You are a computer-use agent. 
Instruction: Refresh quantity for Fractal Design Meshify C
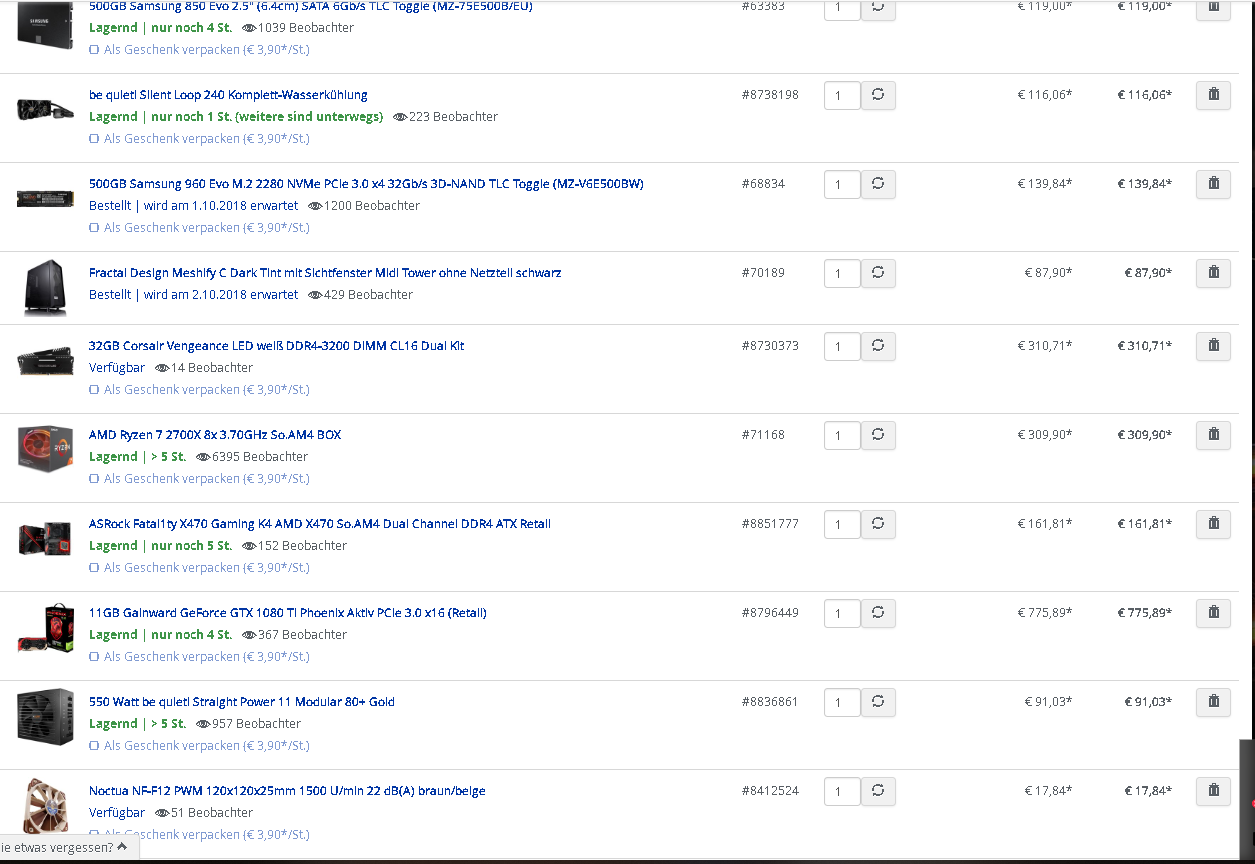pos(878,274)
